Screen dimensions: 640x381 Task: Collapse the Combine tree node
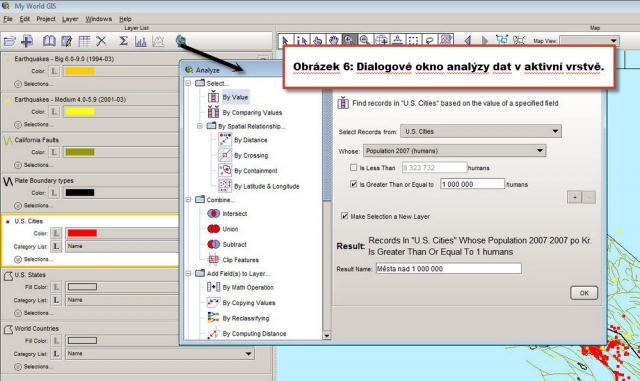pos(189,200)
